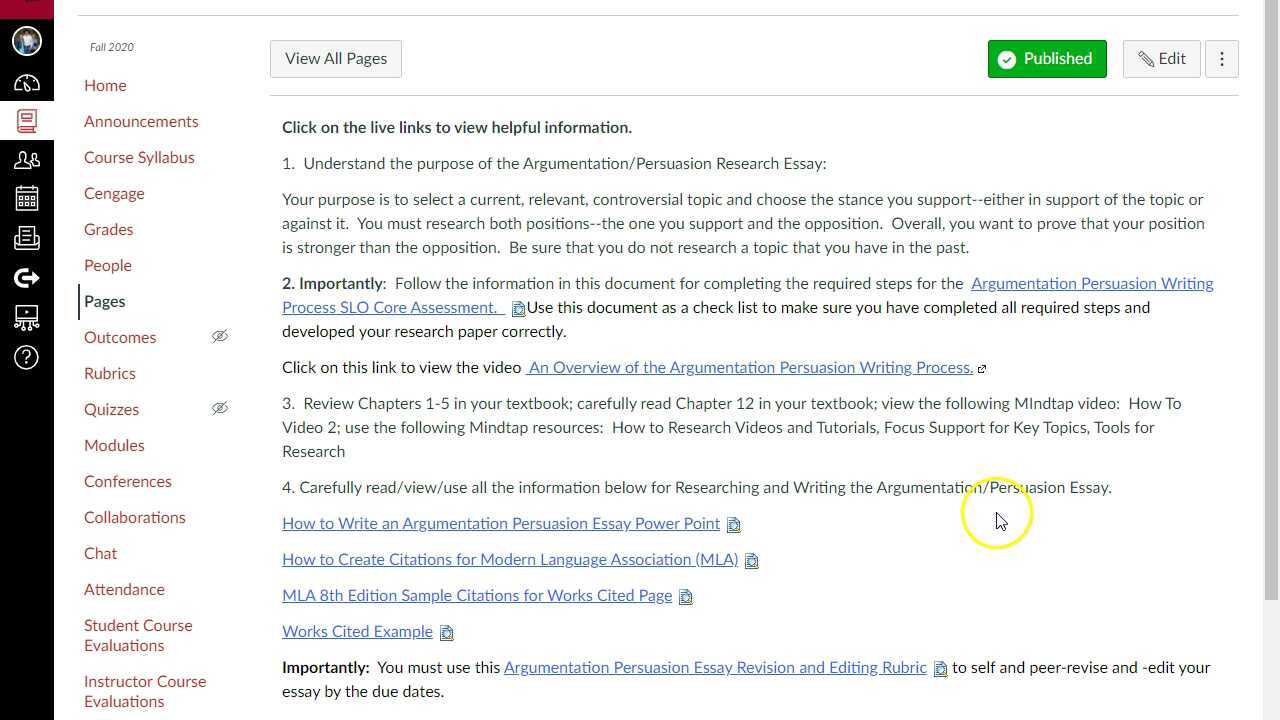Open the Inbox icon in global navigation
Screen dimensions: 1280x720
point(26,238)
